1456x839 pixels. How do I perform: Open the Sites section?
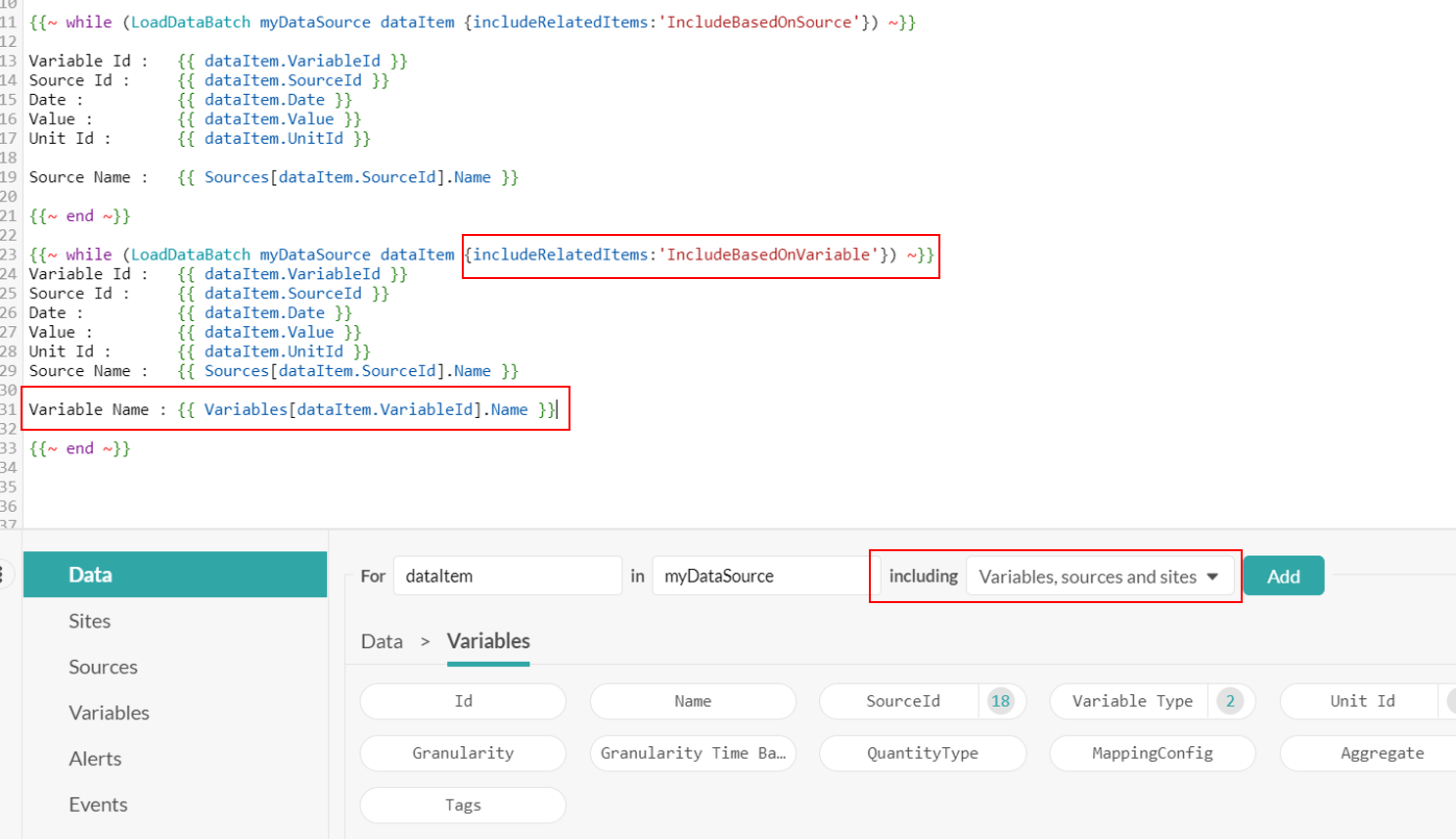89,621
